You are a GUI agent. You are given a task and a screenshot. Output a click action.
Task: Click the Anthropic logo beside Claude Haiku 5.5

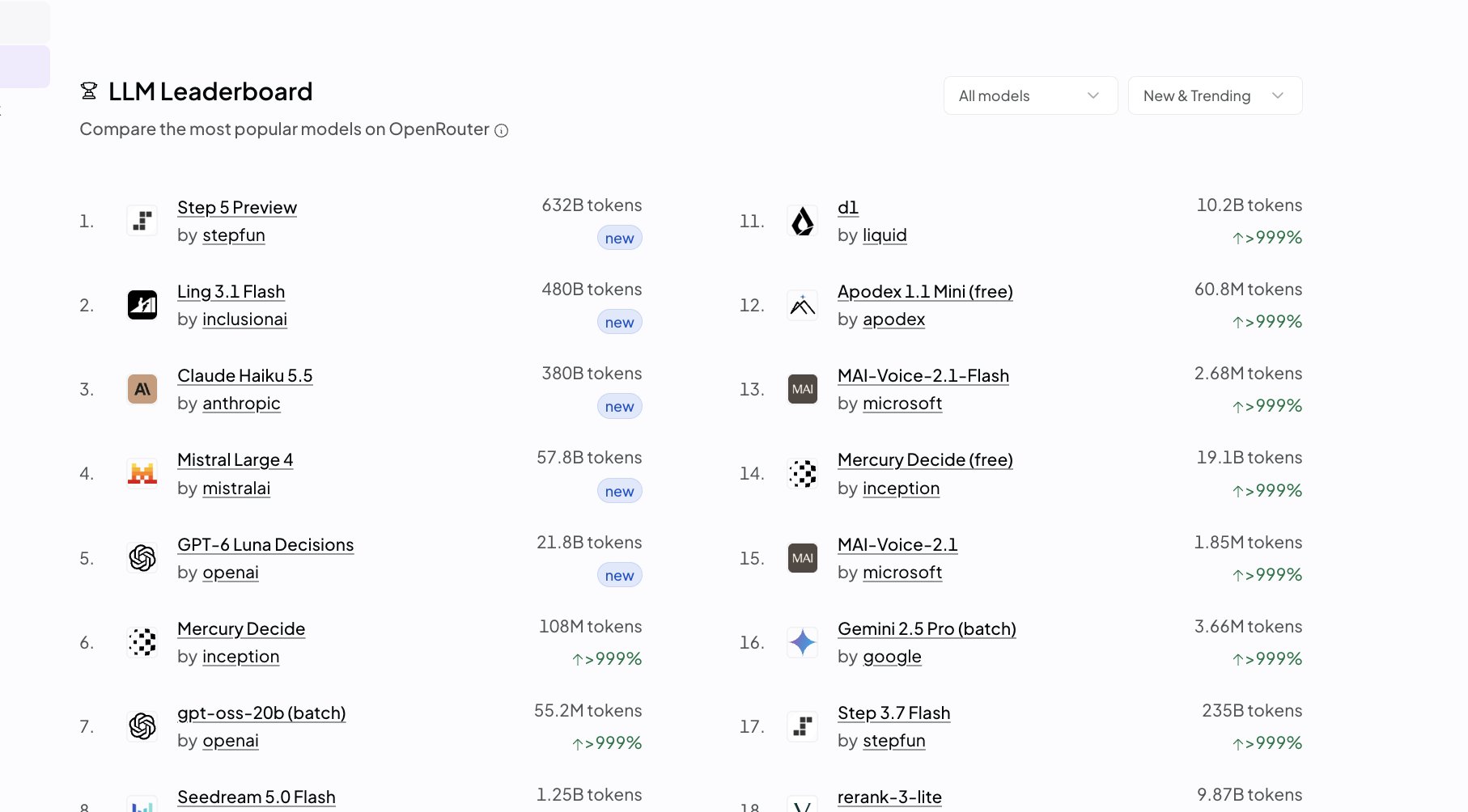(142, 389)
